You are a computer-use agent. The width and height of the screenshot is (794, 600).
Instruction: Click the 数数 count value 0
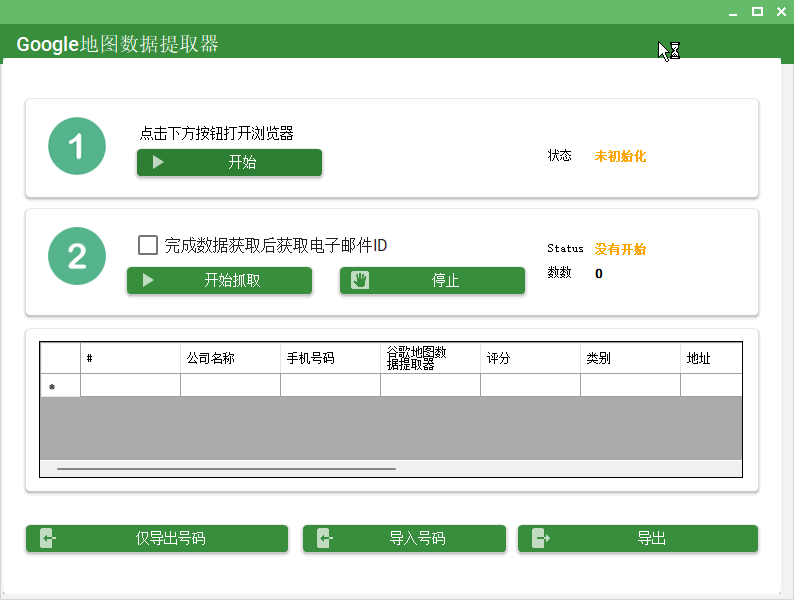tap(599, 274)
